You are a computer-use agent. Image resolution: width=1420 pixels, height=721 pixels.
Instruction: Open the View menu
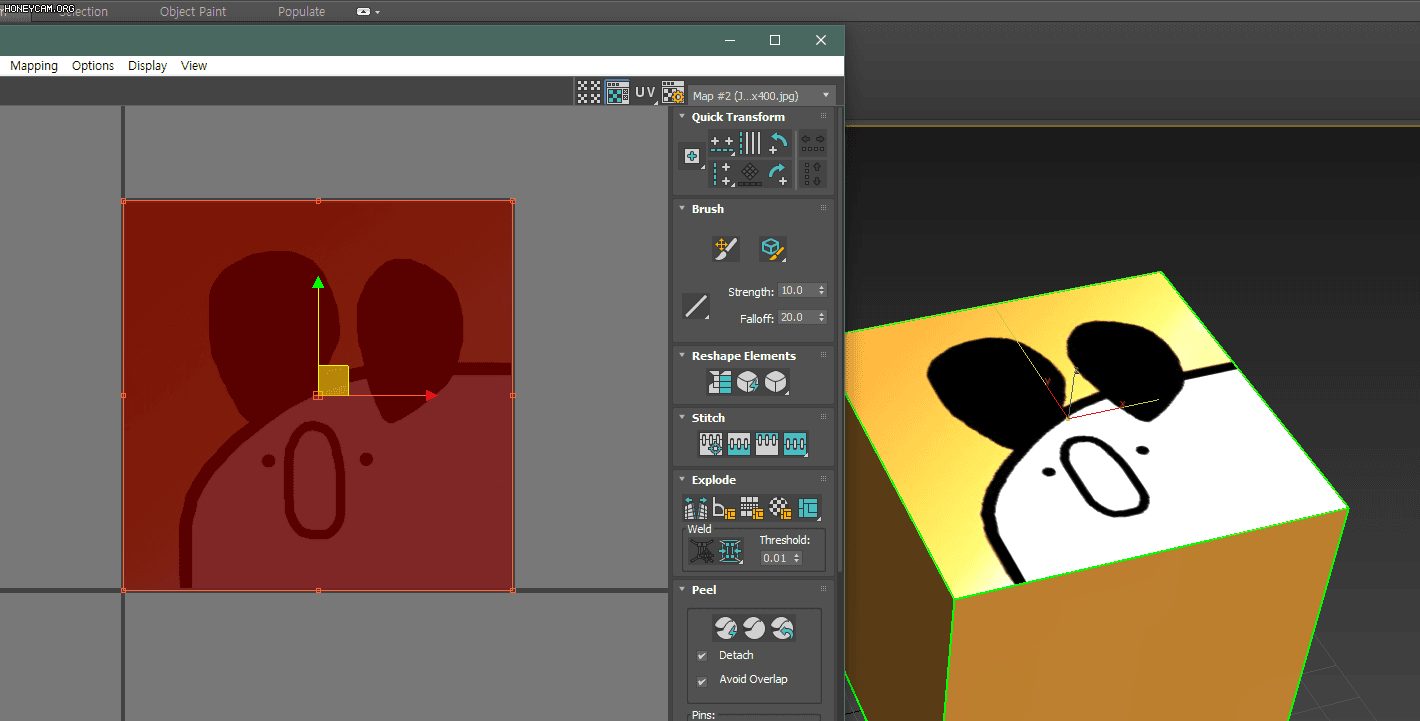pyautogui.click(x=194, y=66)
